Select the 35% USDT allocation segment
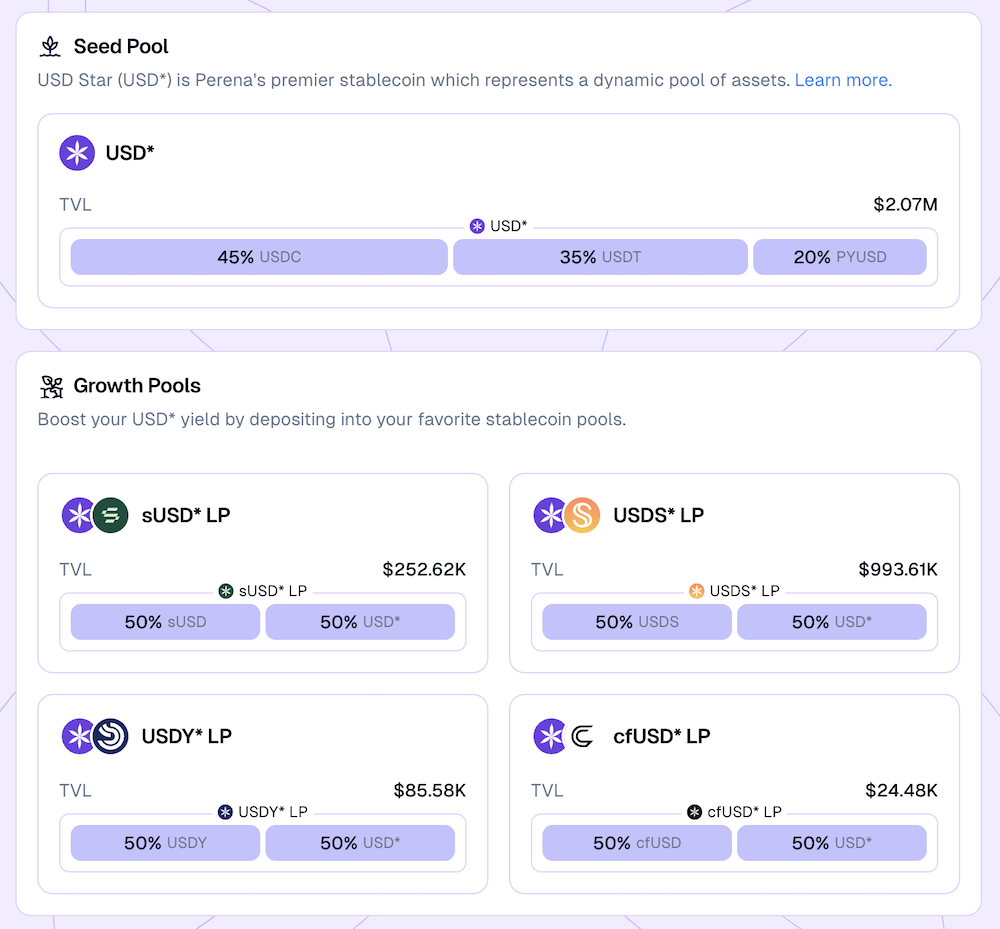Viewport: 1000px width, 929px height. pyautogui.click(x=600, y=257)
